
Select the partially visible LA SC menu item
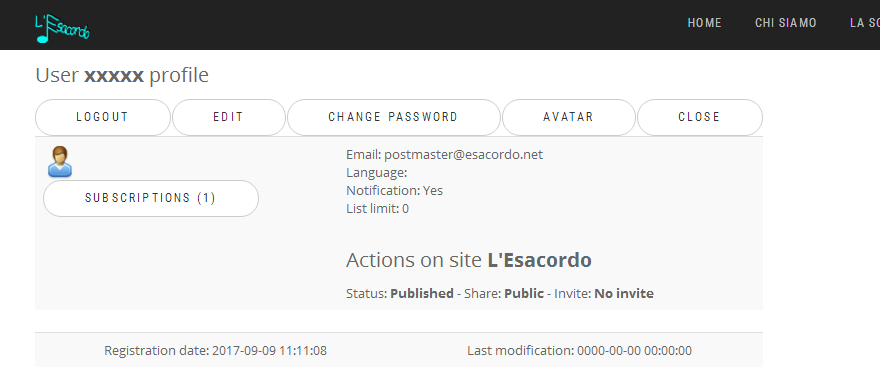[x=865, y=23]
